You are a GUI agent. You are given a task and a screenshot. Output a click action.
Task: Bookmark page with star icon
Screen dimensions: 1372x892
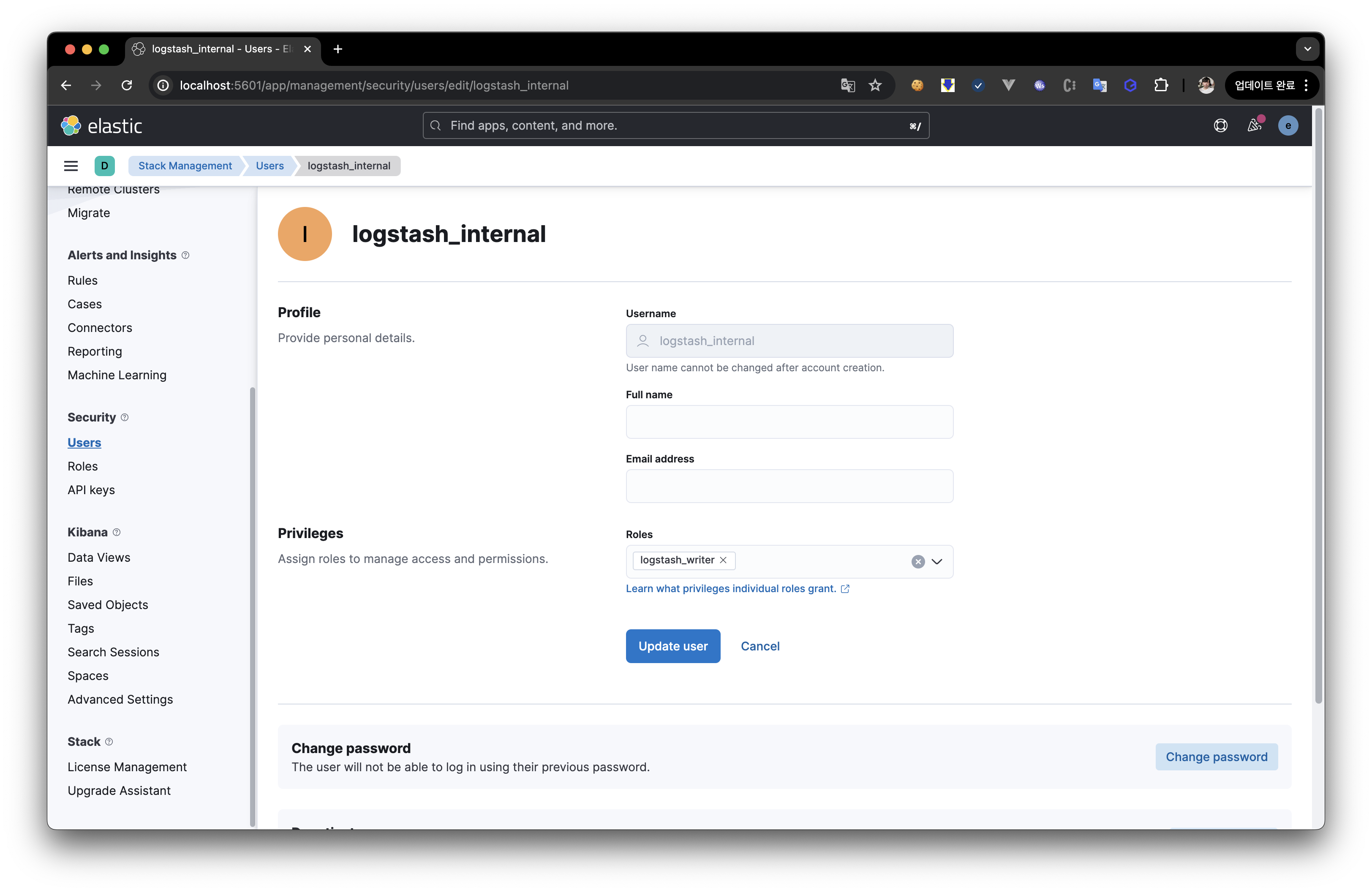[x=875, y=85]
